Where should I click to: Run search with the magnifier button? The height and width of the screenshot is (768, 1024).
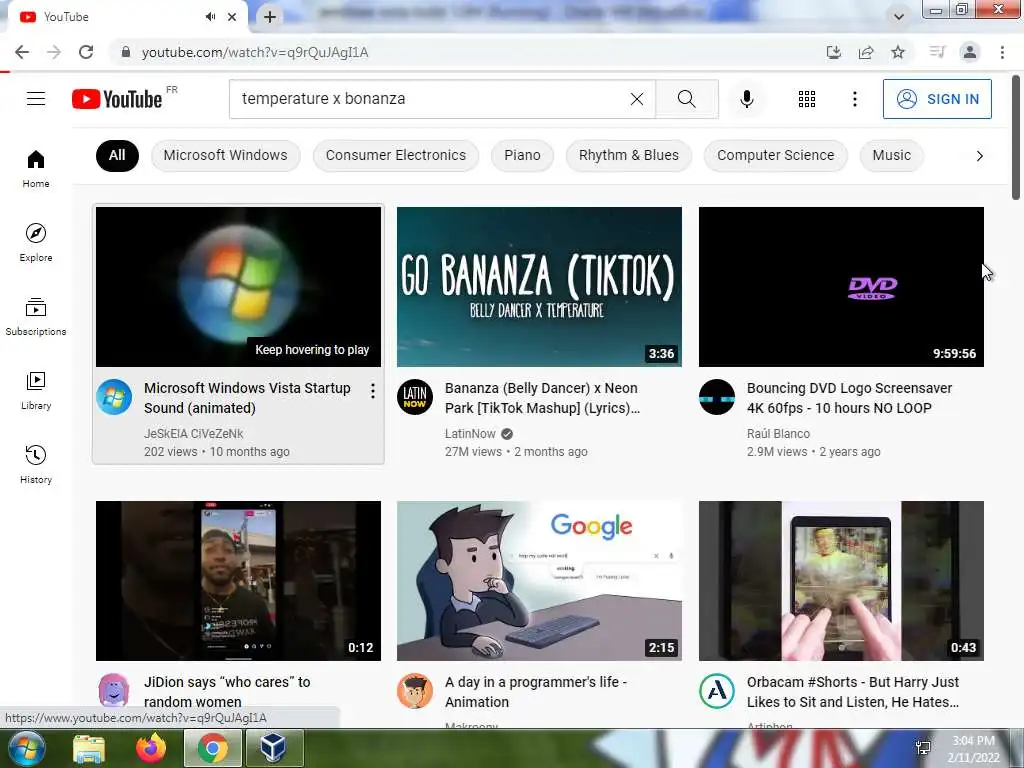coord(686,99)
